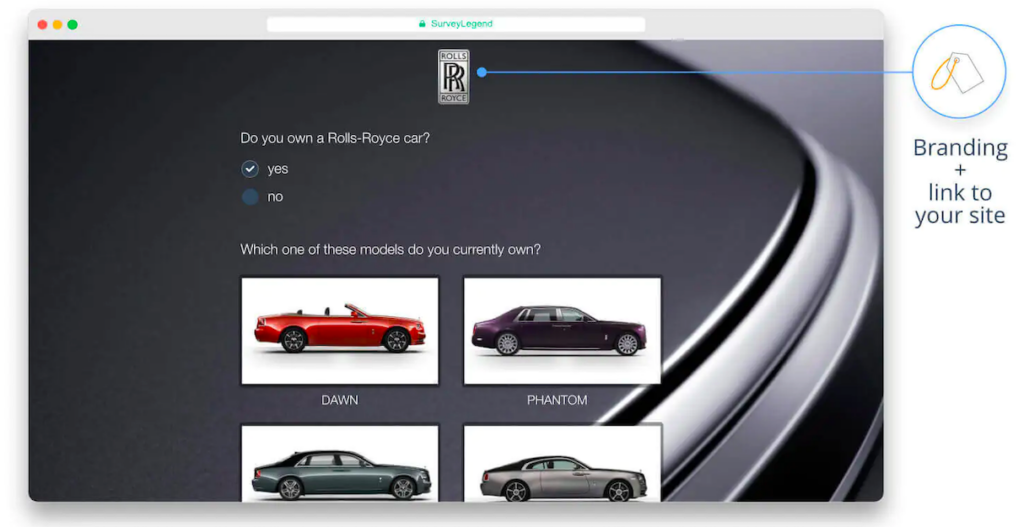Choose the purple PHANTOM car image

coord(562,331)
